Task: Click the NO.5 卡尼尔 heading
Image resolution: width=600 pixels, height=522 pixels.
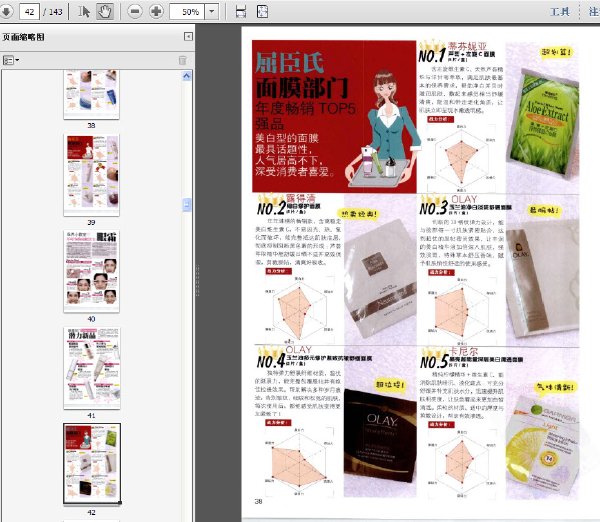Action: click(471, 357)
